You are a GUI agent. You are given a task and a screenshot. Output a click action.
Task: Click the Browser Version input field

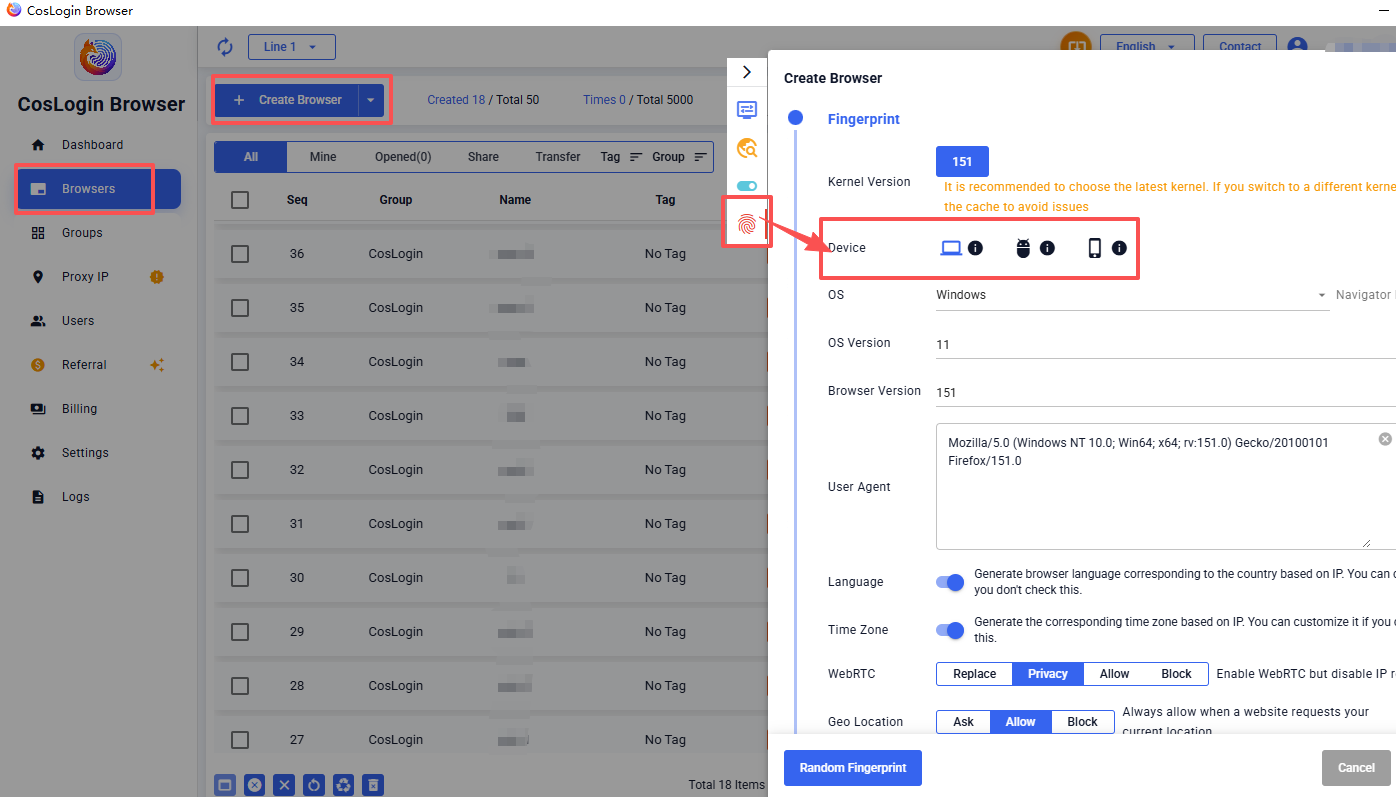point(1166,392)
